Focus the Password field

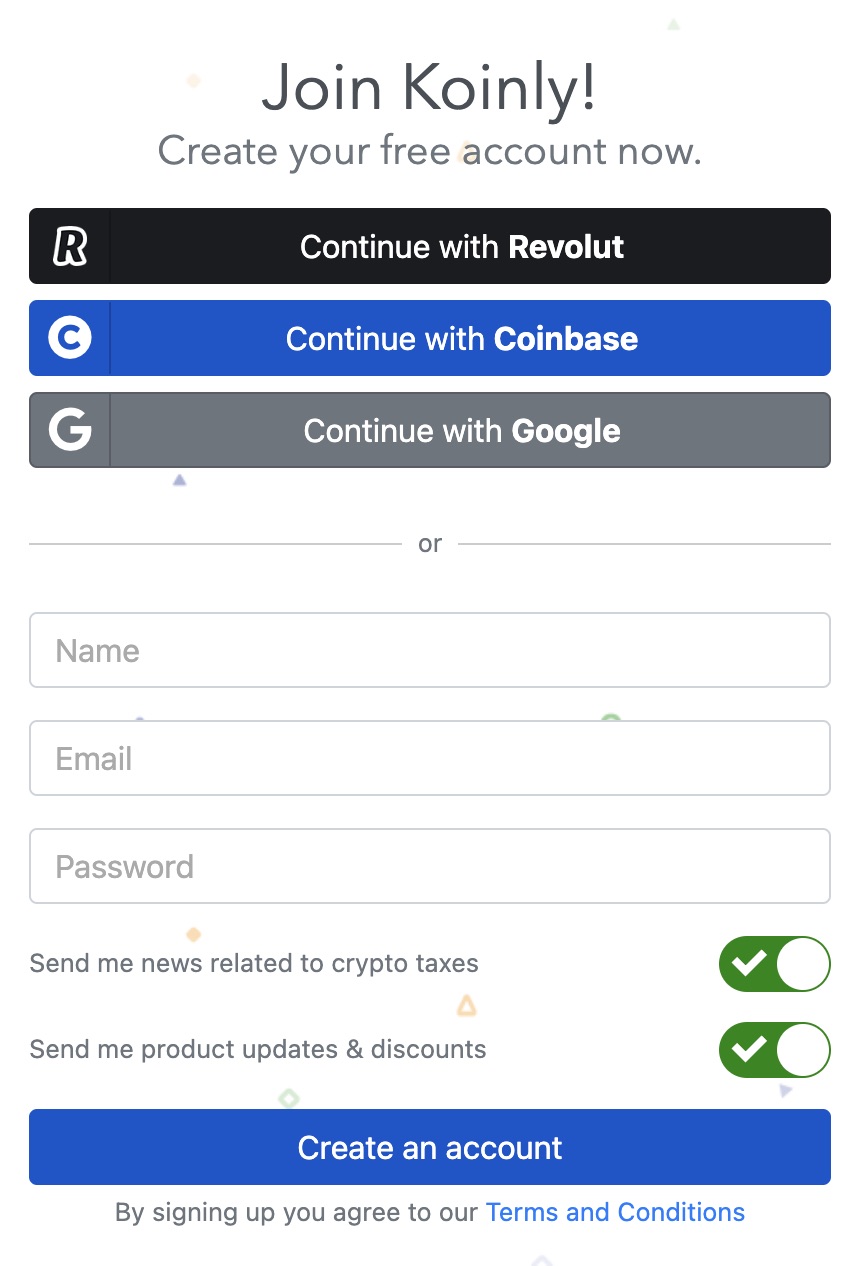click(430, 866)
